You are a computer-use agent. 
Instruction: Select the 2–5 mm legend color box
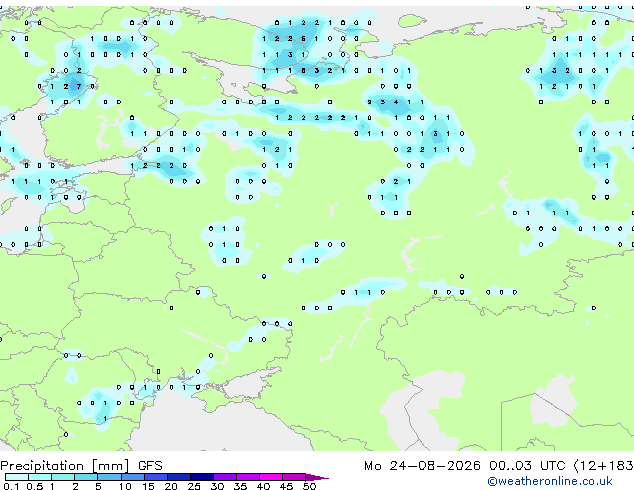86,477
